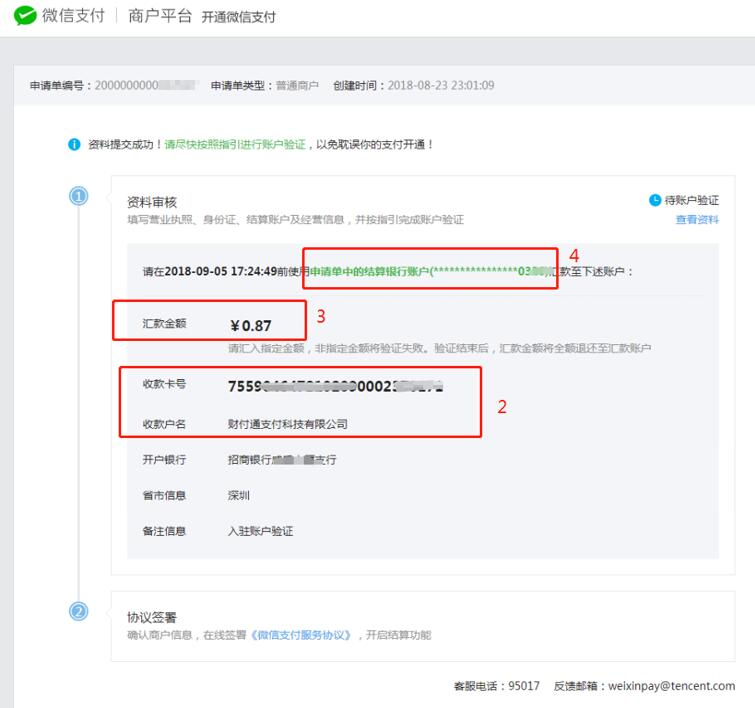
Task: Click the 开户银行 label
Action: [164, 459]
